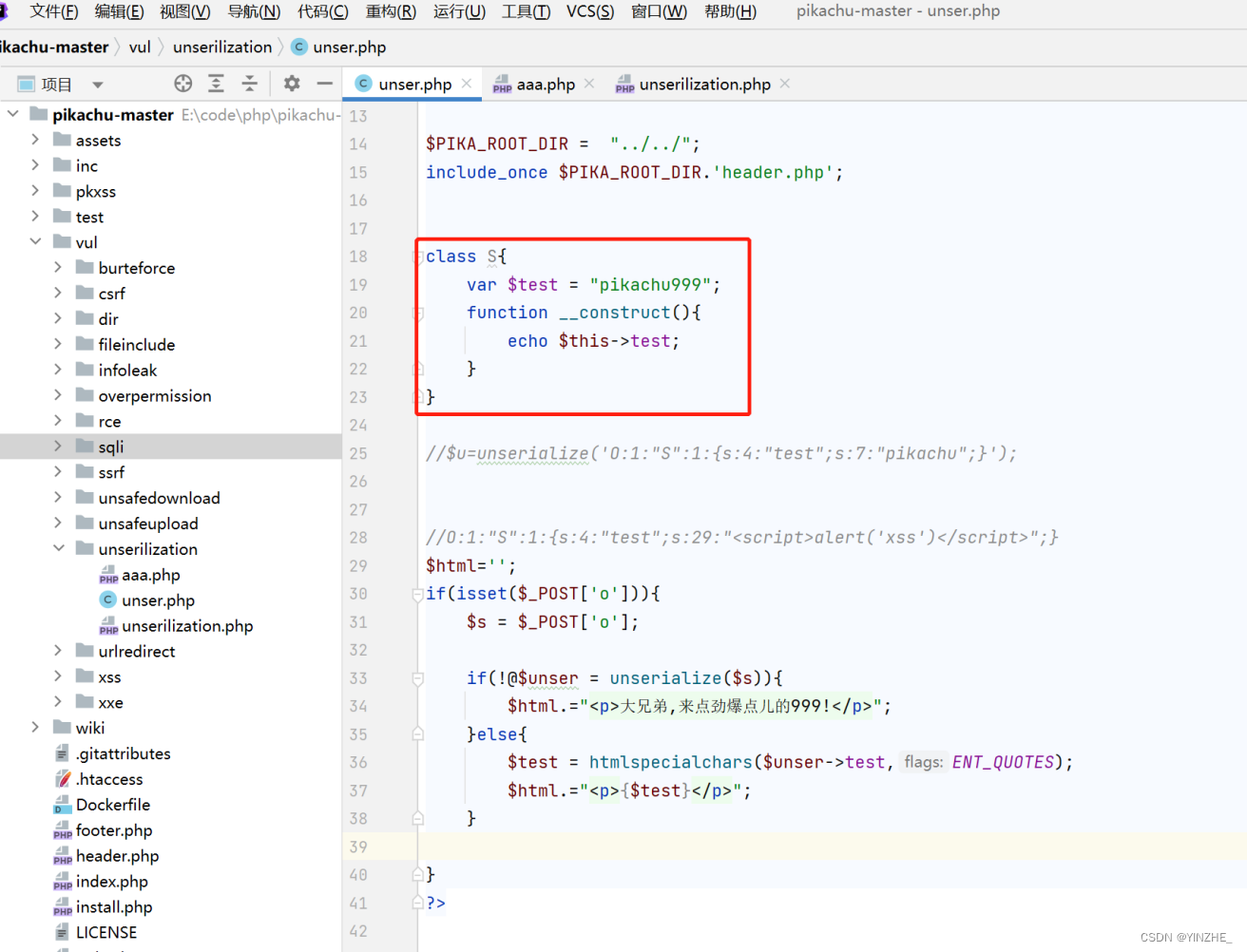This screenshot has height=952, width=1247.
Task: Click the Expand All icon in project toolbar
Action: 217,84
